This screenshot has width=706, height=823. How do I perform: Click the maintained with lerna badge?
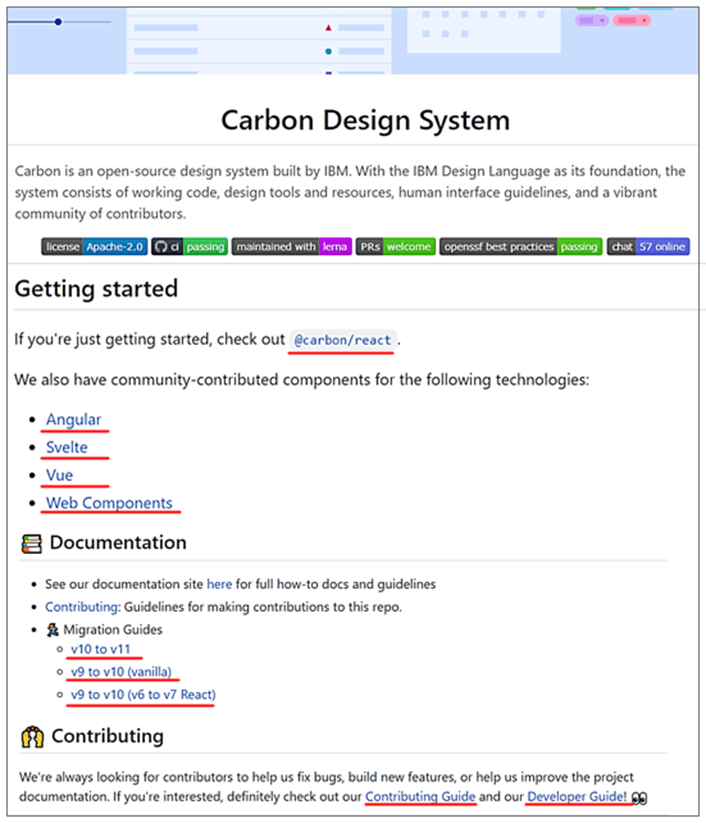click(291, 247)
